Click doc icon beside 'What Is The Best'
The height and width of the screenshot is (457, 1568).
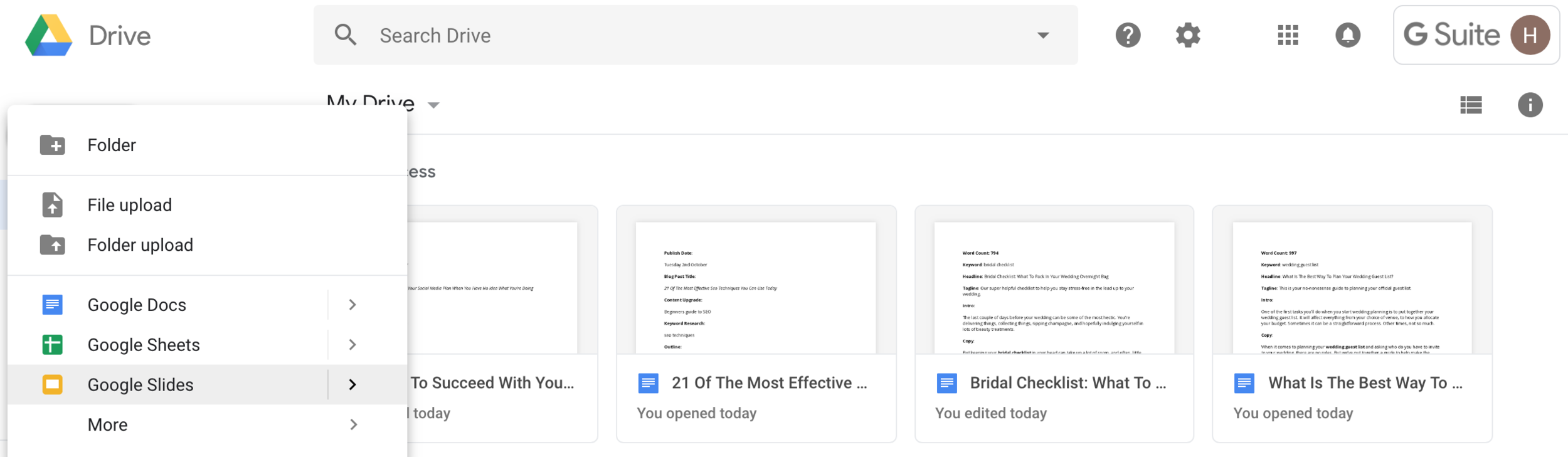1244,383
